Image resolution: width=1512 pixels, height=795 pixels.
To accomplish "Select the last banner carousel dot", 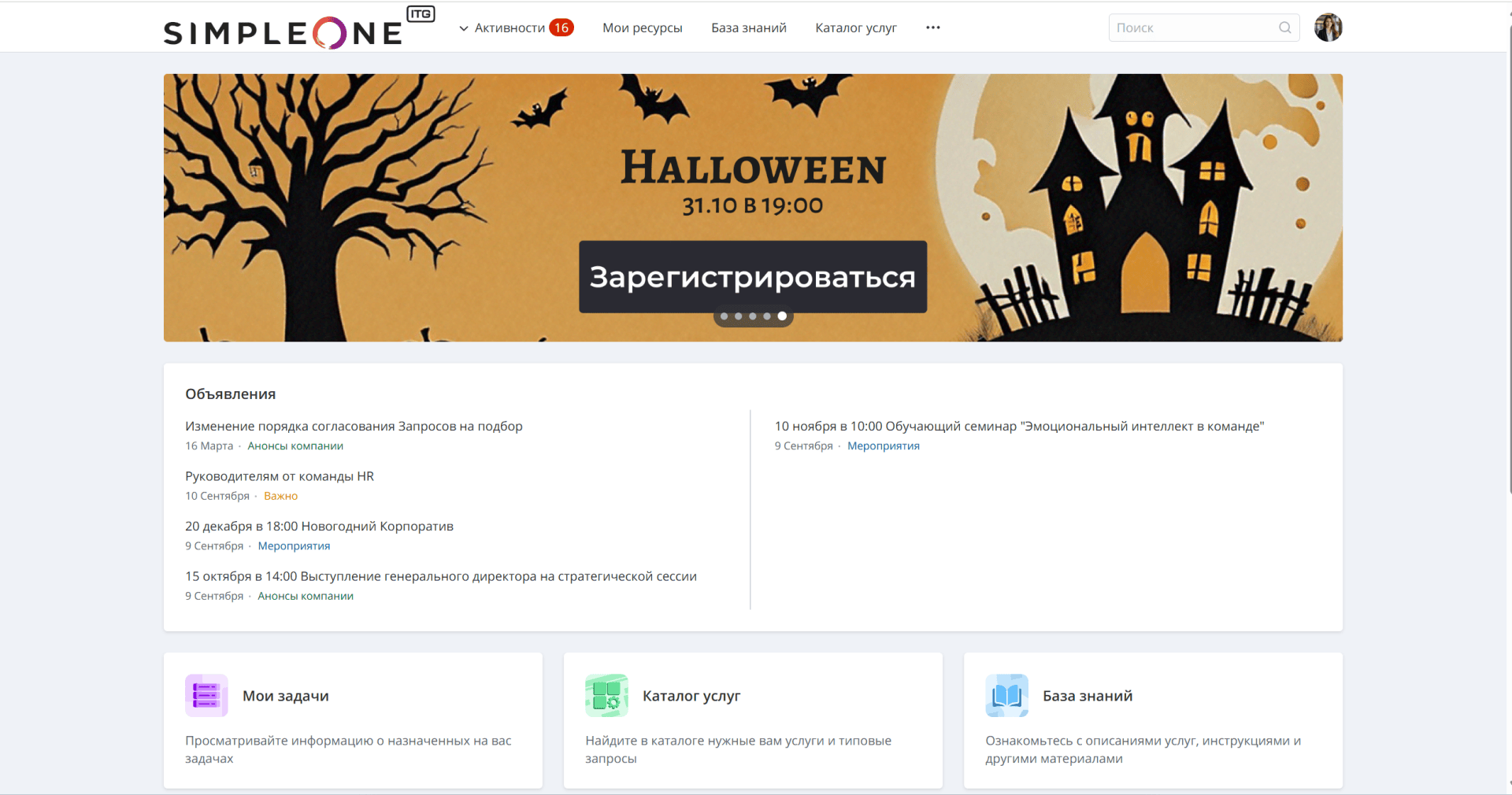I will pyautogui.click(x=782, y=316).
